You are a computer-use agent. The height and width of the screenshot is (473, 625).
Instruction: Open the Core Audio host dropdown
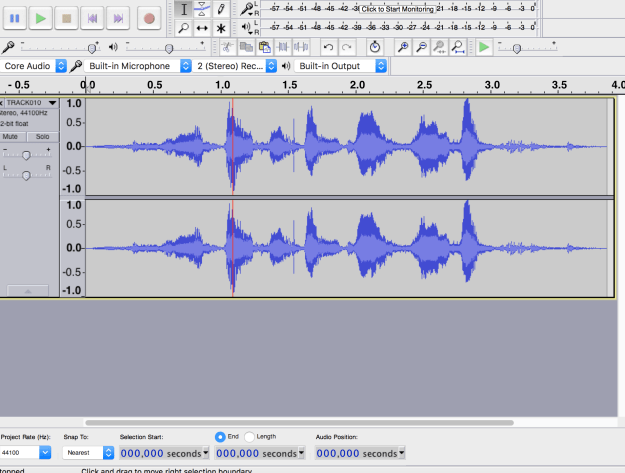coord(34,66)
